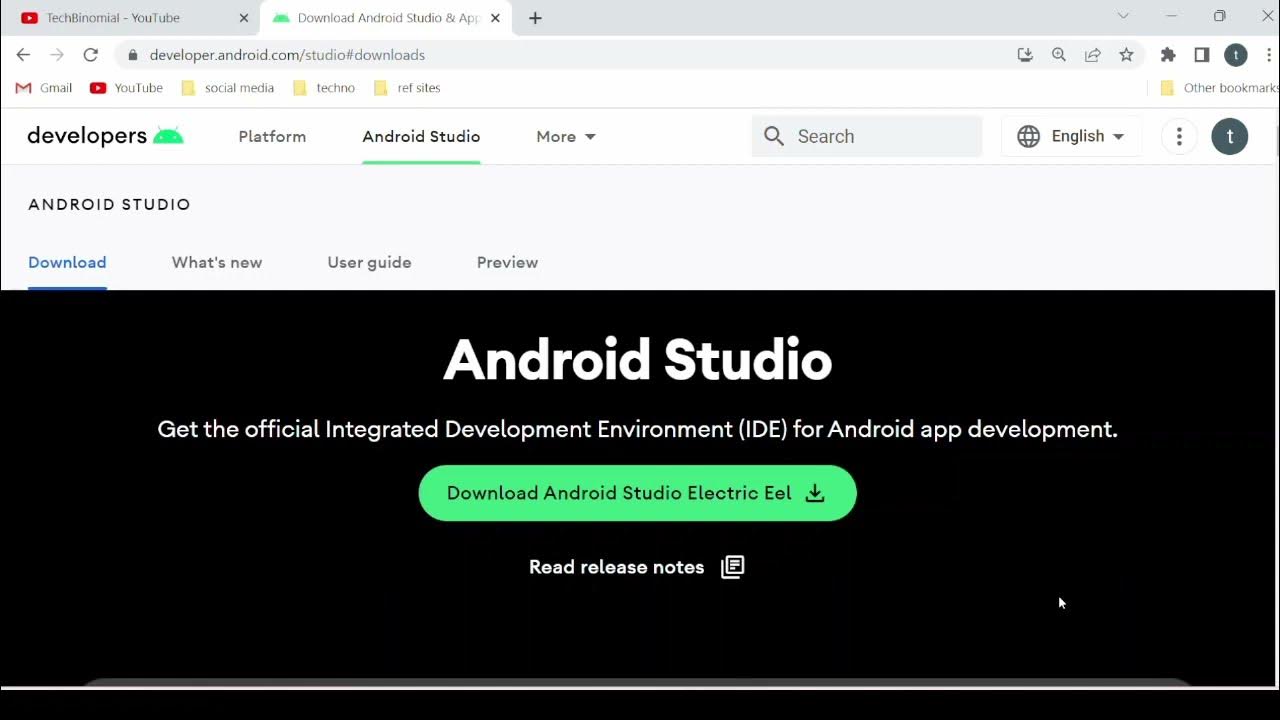Viewport: 1280px width, 720px height.
Task: Select the Download tab
Action: tap(67, 262)
